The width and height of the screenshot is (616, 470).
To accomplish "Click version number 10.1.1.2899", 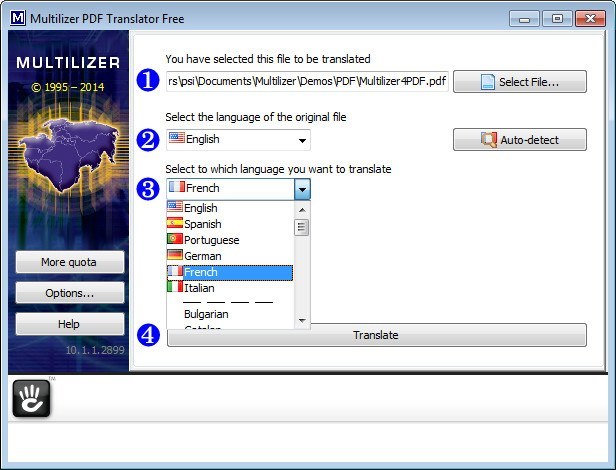I will (95, 350).
